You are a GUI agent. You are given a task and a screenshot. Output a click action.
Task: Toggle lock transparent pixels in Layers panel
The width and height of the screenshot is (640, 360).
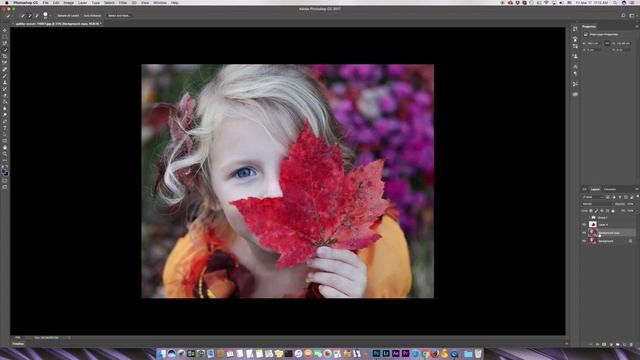[x=591, y=211]
